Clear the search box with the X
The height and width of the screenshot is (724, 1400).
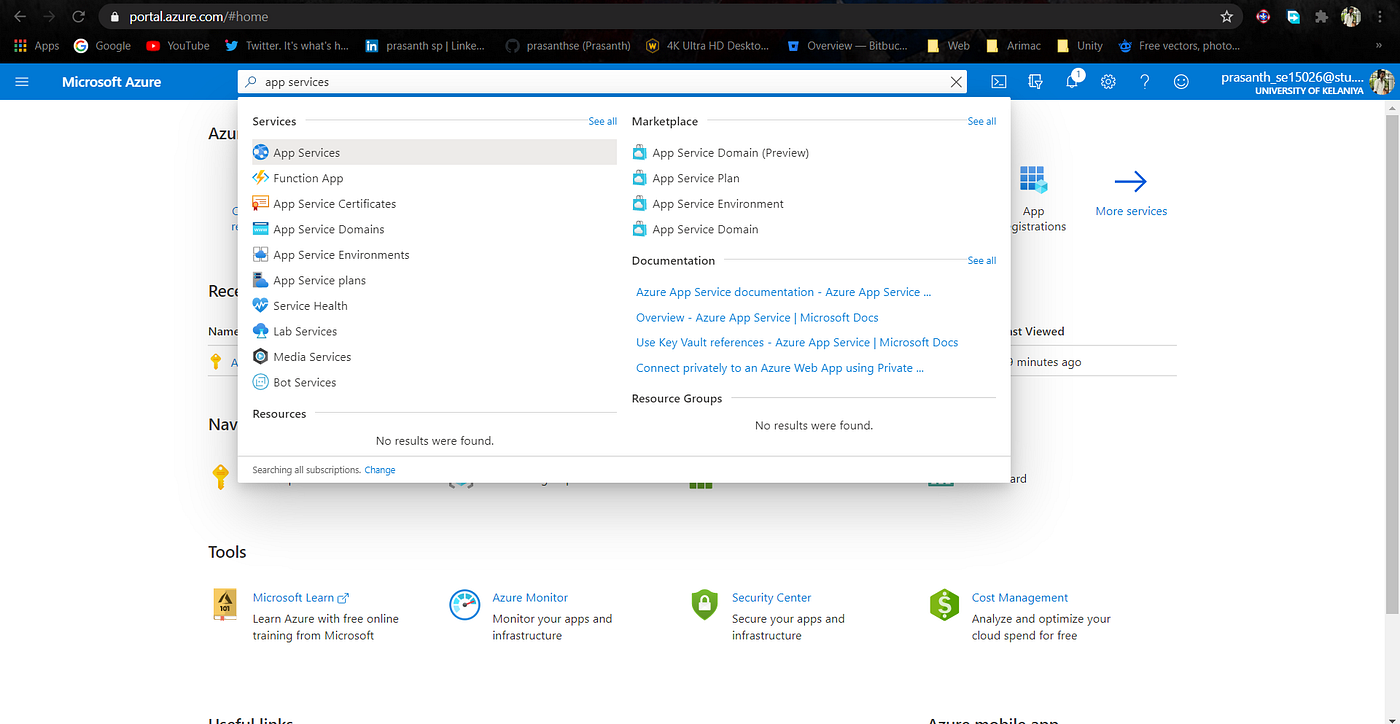pos(956,82)
